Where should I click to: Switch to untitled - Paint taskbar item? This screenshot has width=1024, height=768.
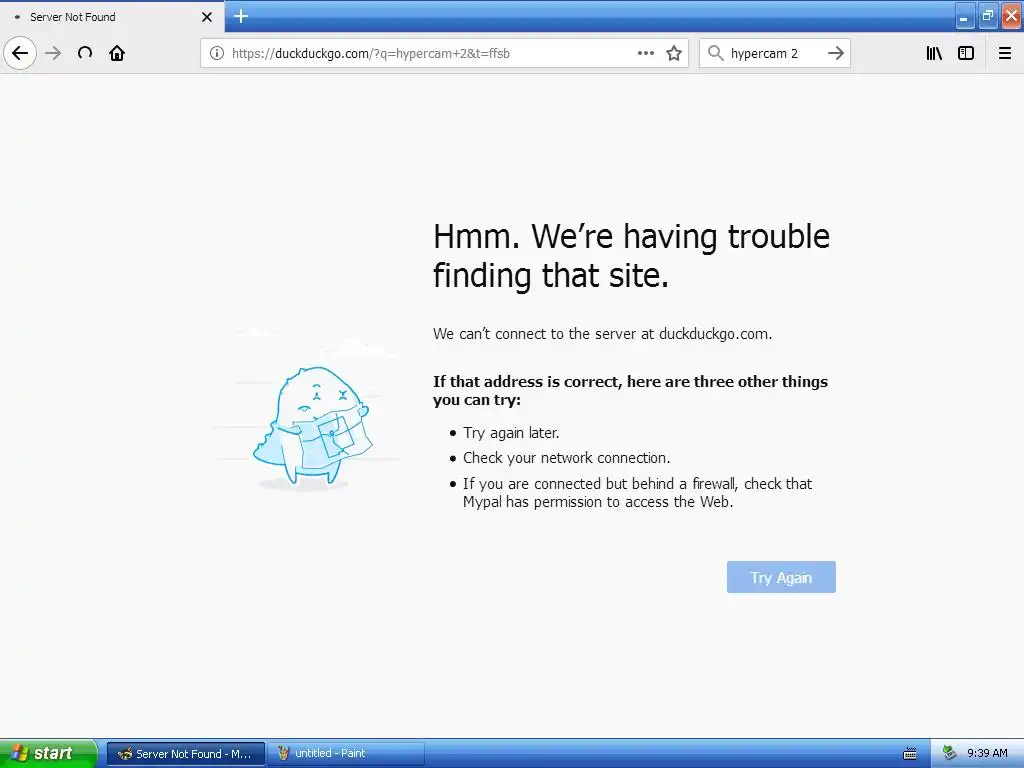click(345, 754)
